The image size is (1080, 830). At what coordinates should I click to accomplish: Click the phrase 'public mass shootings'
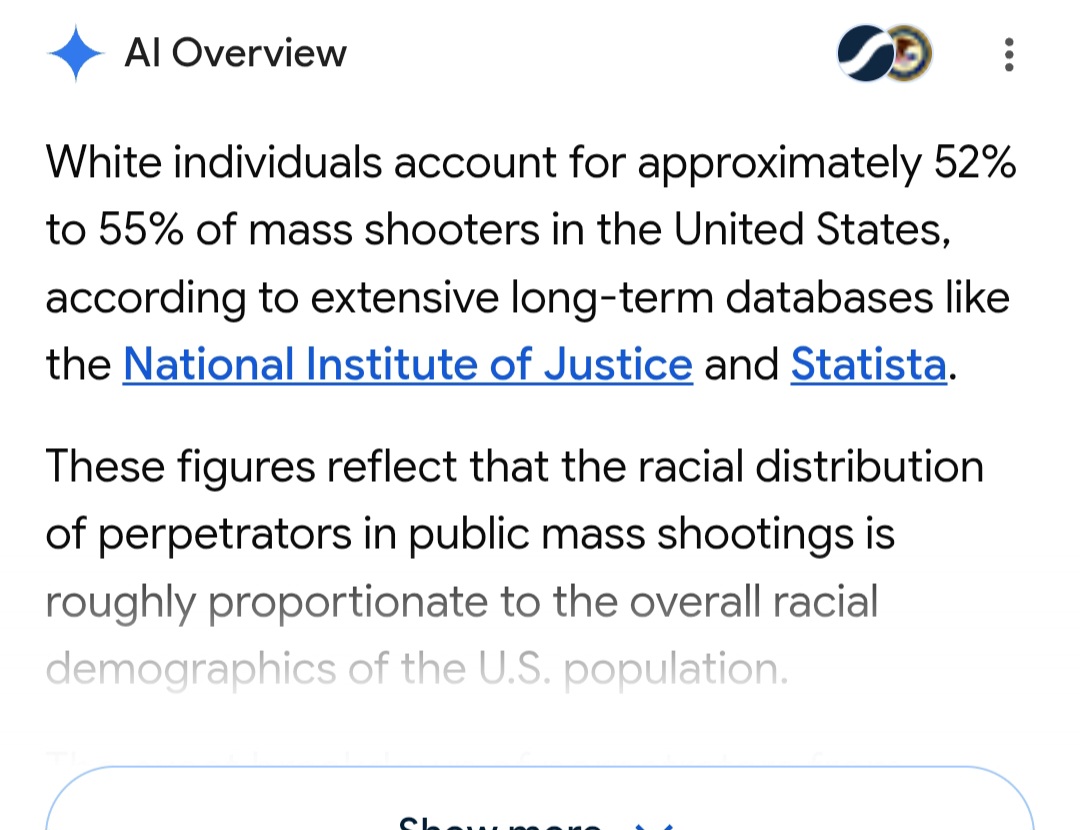click(x=631, y=534)
